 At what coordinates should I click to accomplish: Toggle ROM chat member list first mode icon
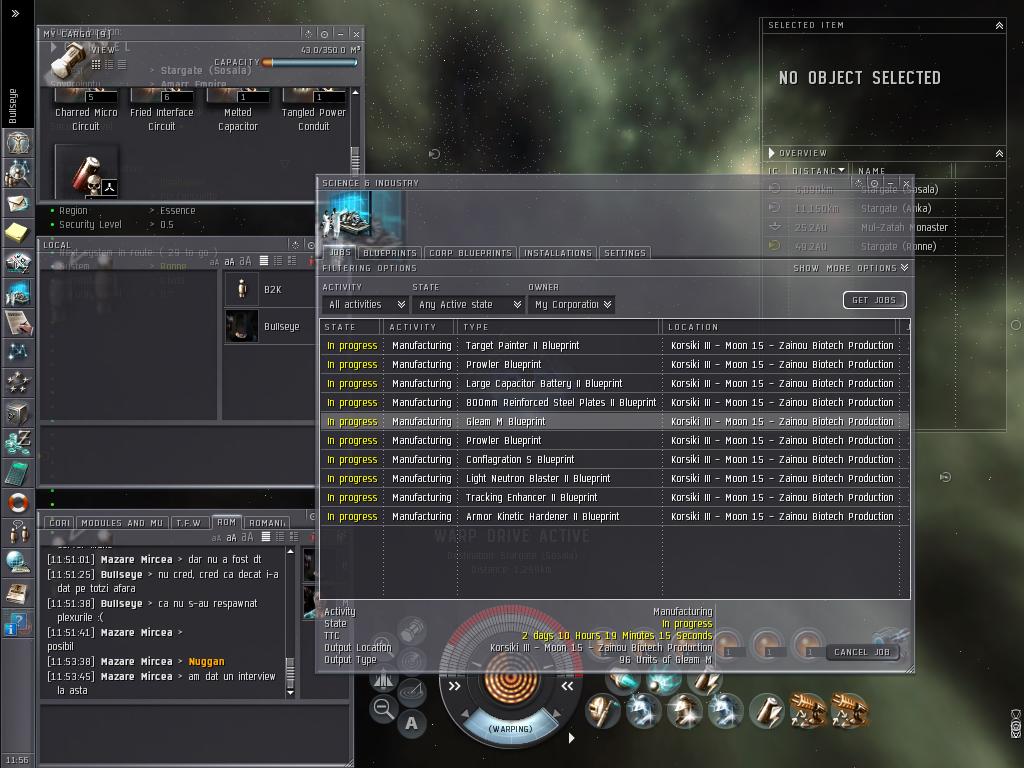tap(266, 536)
